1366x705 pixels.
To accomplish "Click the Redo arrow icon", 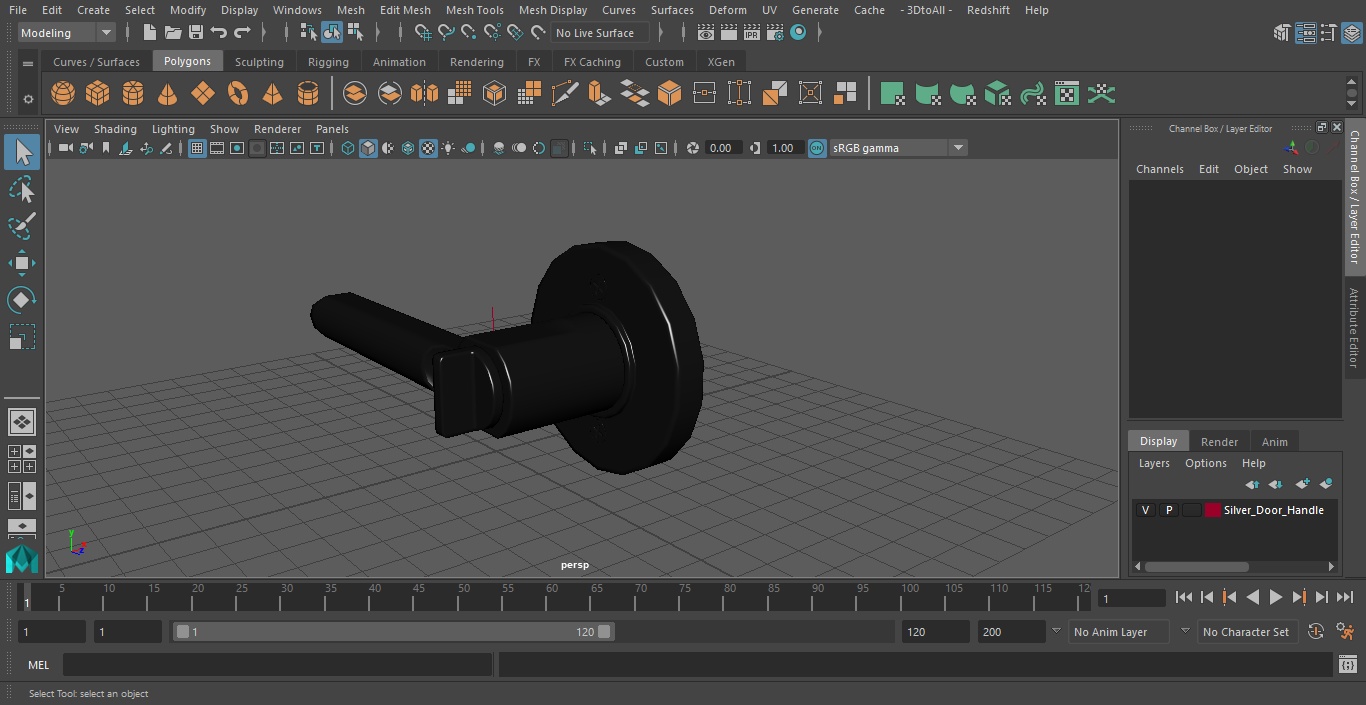I will pyautogui.click(x=242, y=33).
